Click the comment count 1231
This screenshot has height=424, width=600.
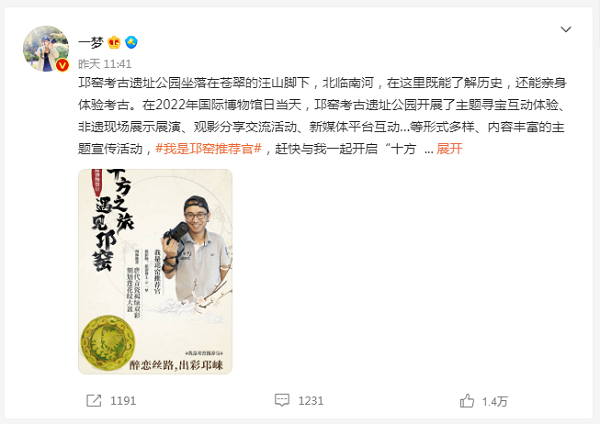point(311,401)
